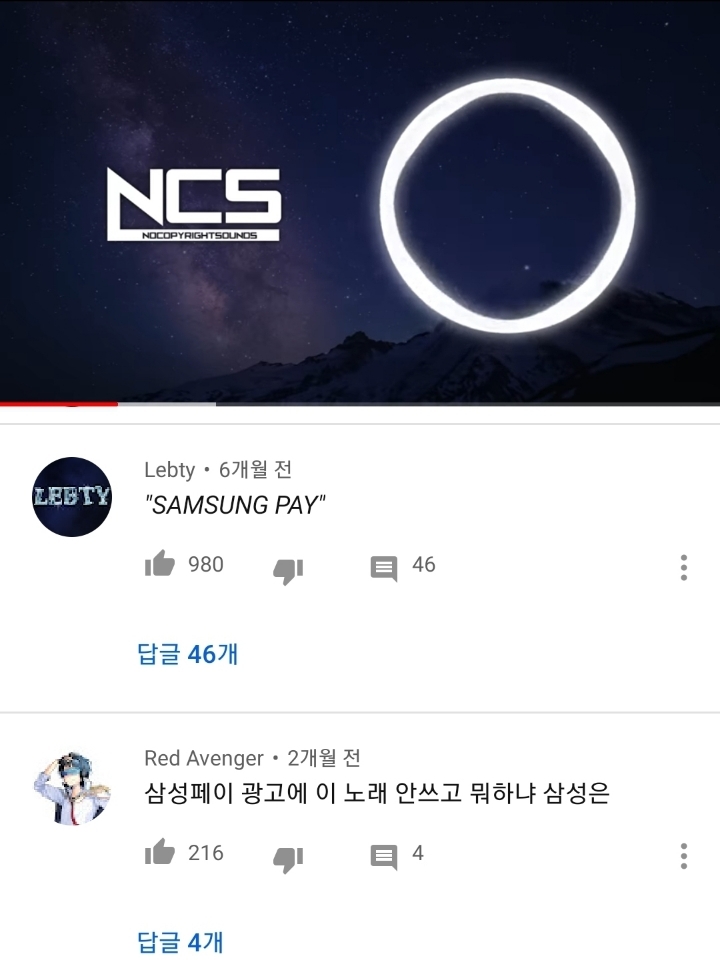Tap the 980 like count
This screenshot has height=976, width=720.
206,565
